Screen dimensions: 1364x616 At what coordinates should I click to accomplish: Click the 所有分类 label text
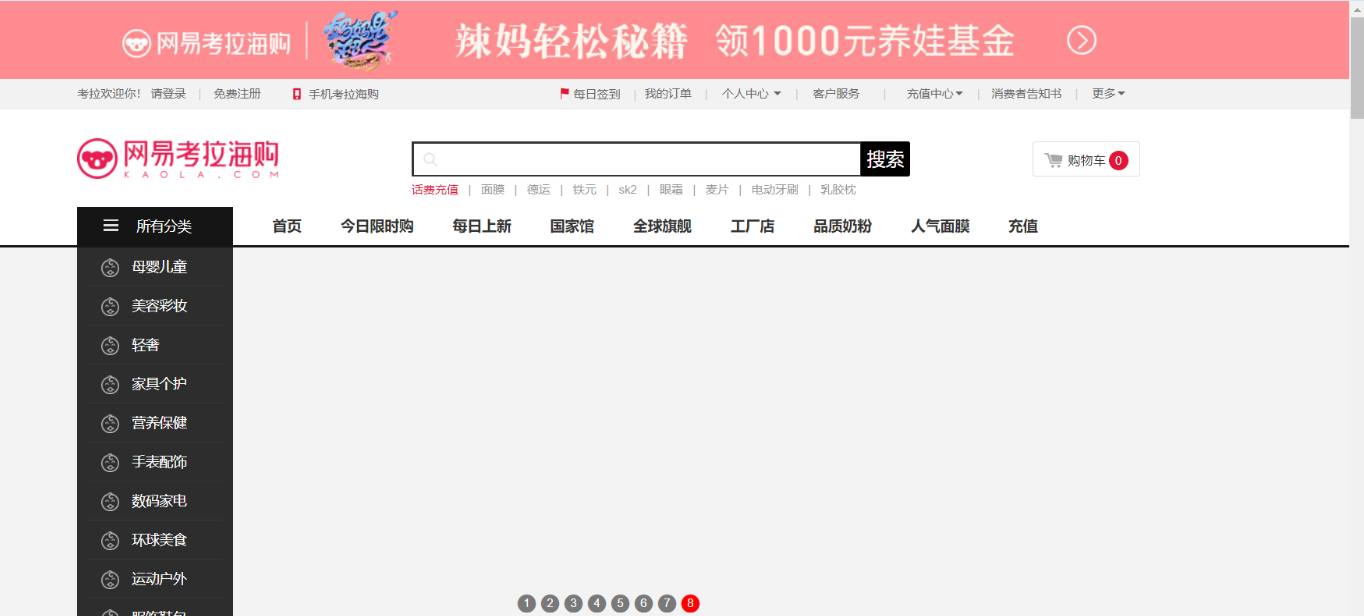coord(164,226)
